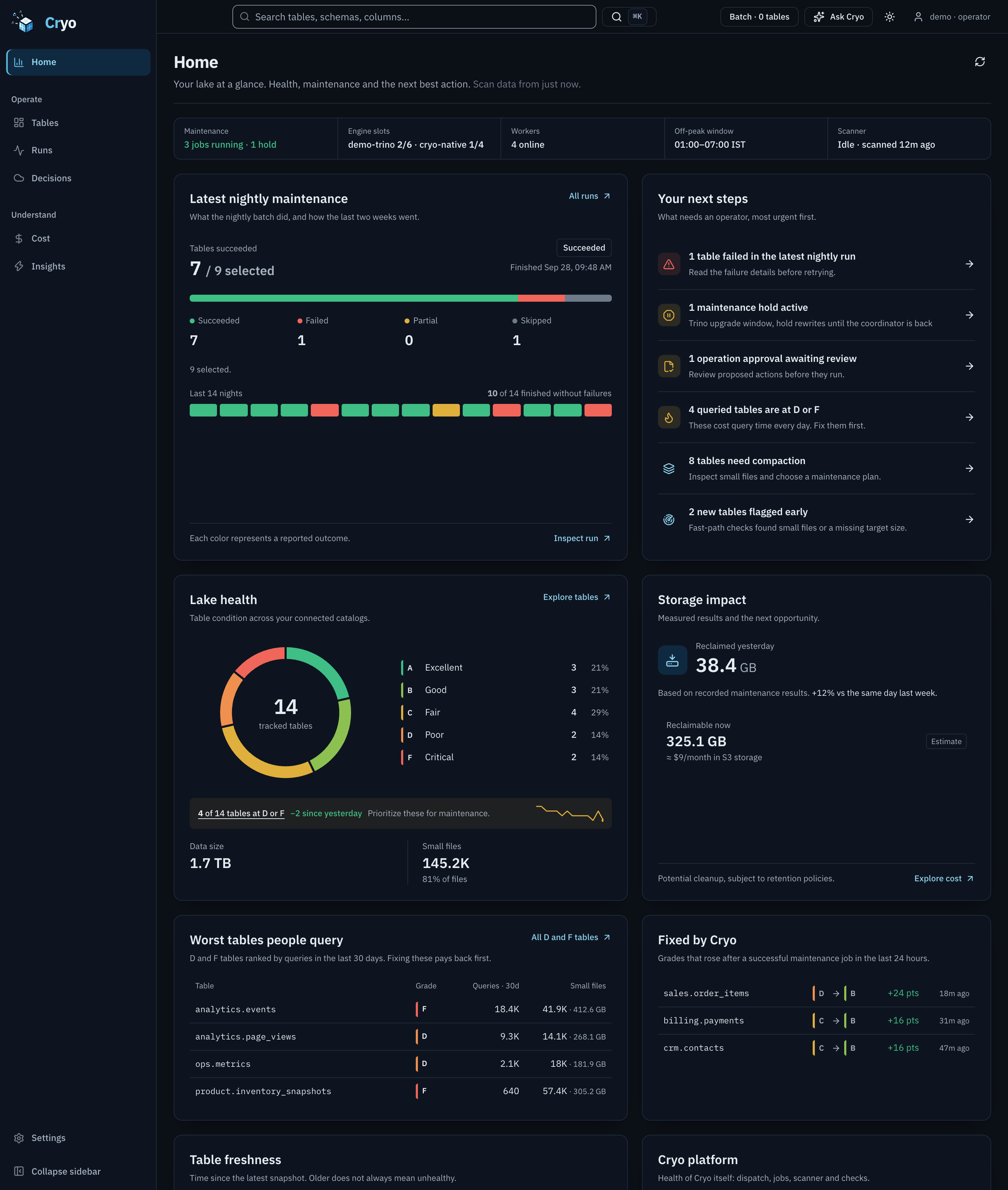Open Cost in the sidebar
This screenshot has height=1190, width=1008.
[78, 238]
